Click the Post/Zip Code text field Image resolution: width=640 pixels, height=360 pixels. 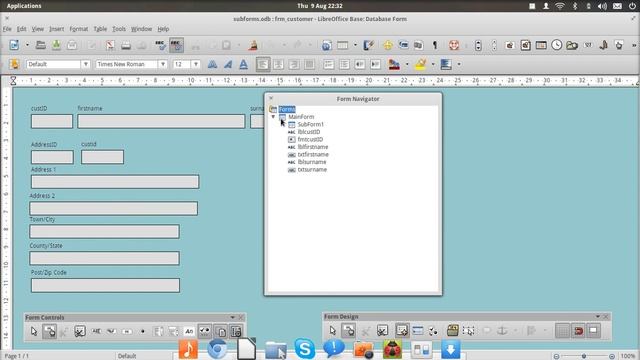point(105,285)
